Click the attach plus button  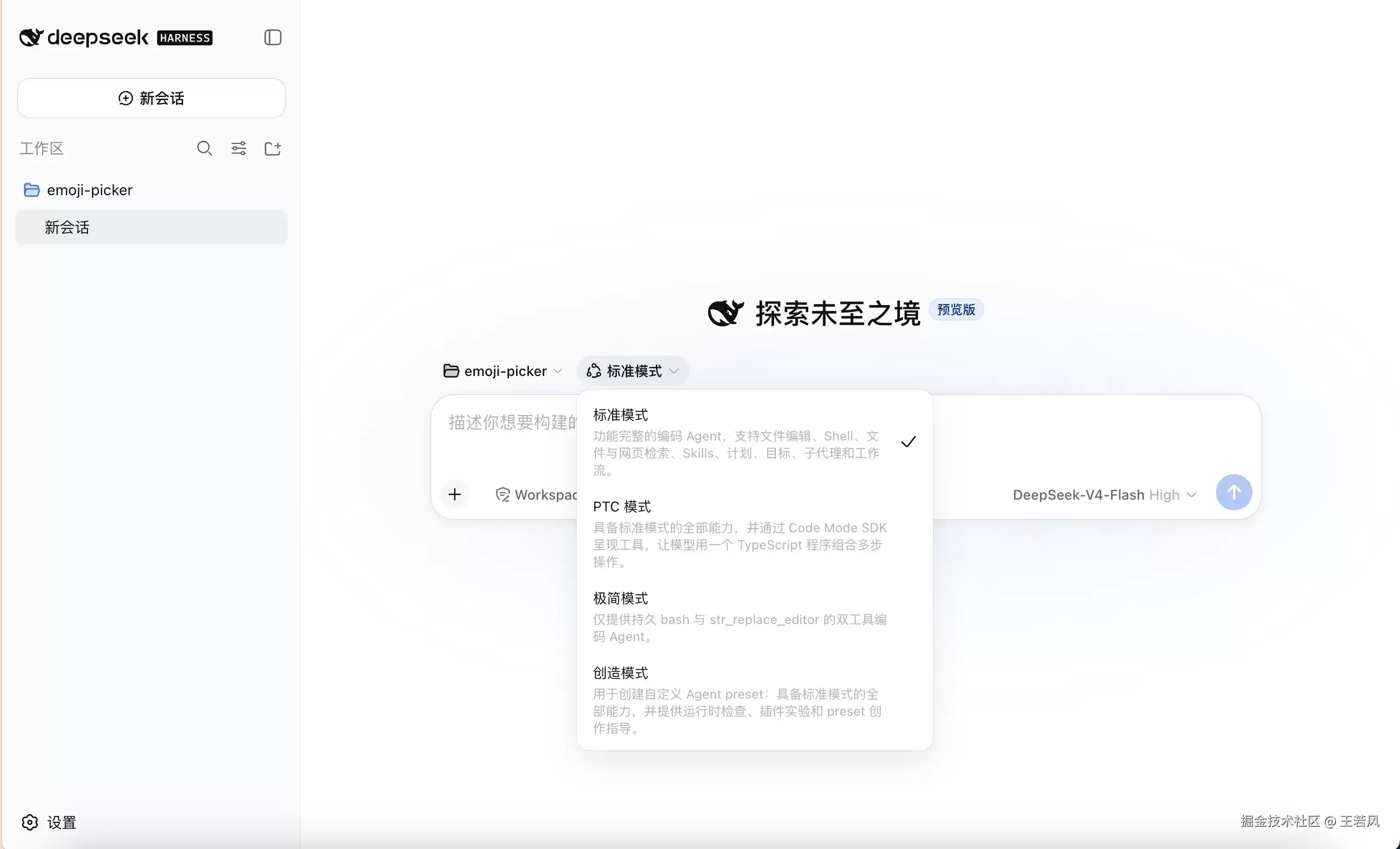[455, 494]
